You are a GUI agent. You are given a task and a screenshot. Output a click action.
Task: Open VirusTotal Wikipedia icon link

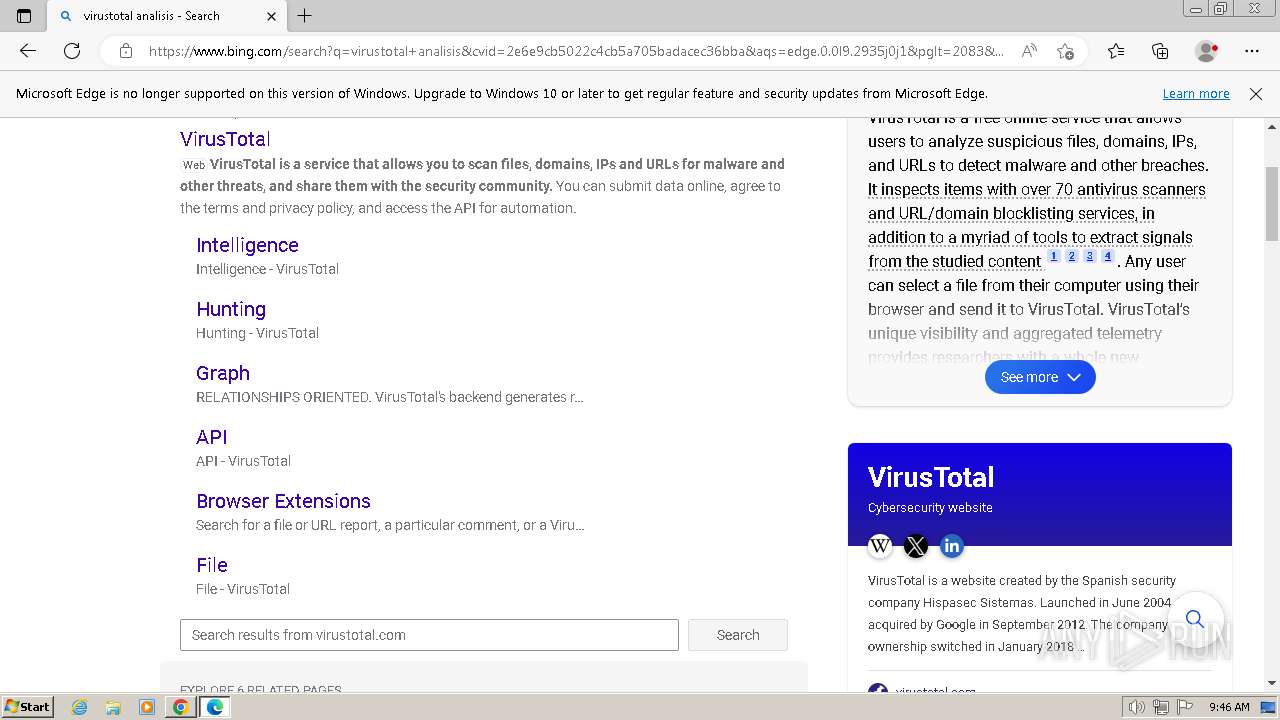[x=880, y=546]
